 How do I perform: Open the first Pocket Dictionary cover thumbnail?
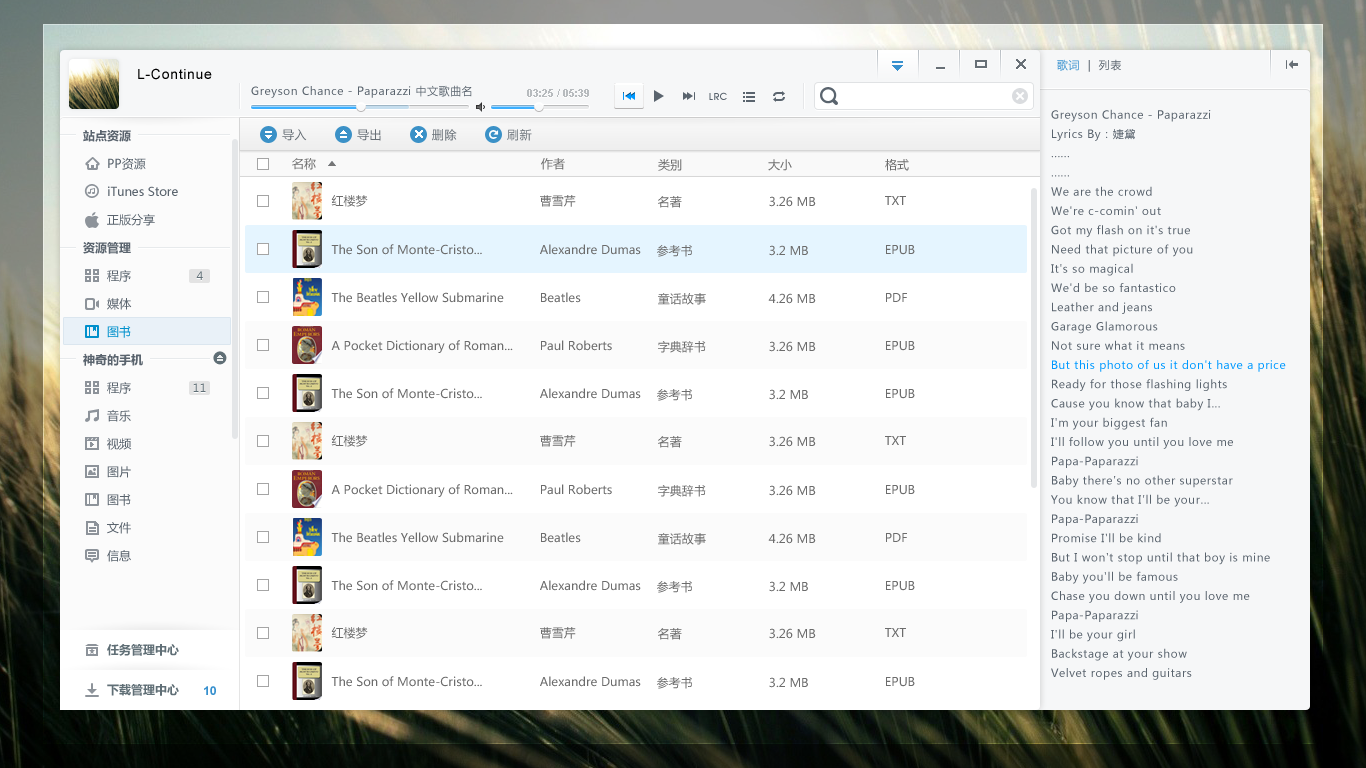click(307, 345)
